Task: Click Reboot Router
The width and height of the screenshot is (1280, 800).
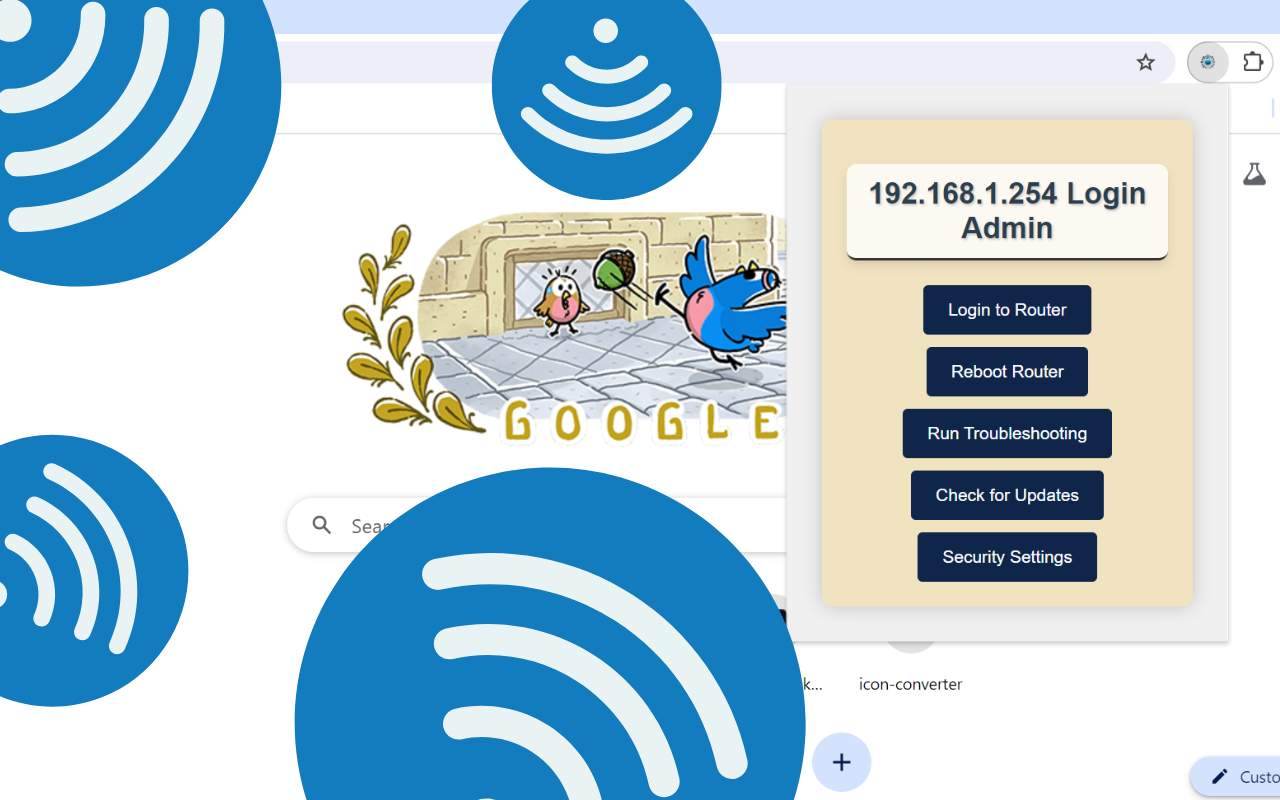Action: pos(1007,371)
